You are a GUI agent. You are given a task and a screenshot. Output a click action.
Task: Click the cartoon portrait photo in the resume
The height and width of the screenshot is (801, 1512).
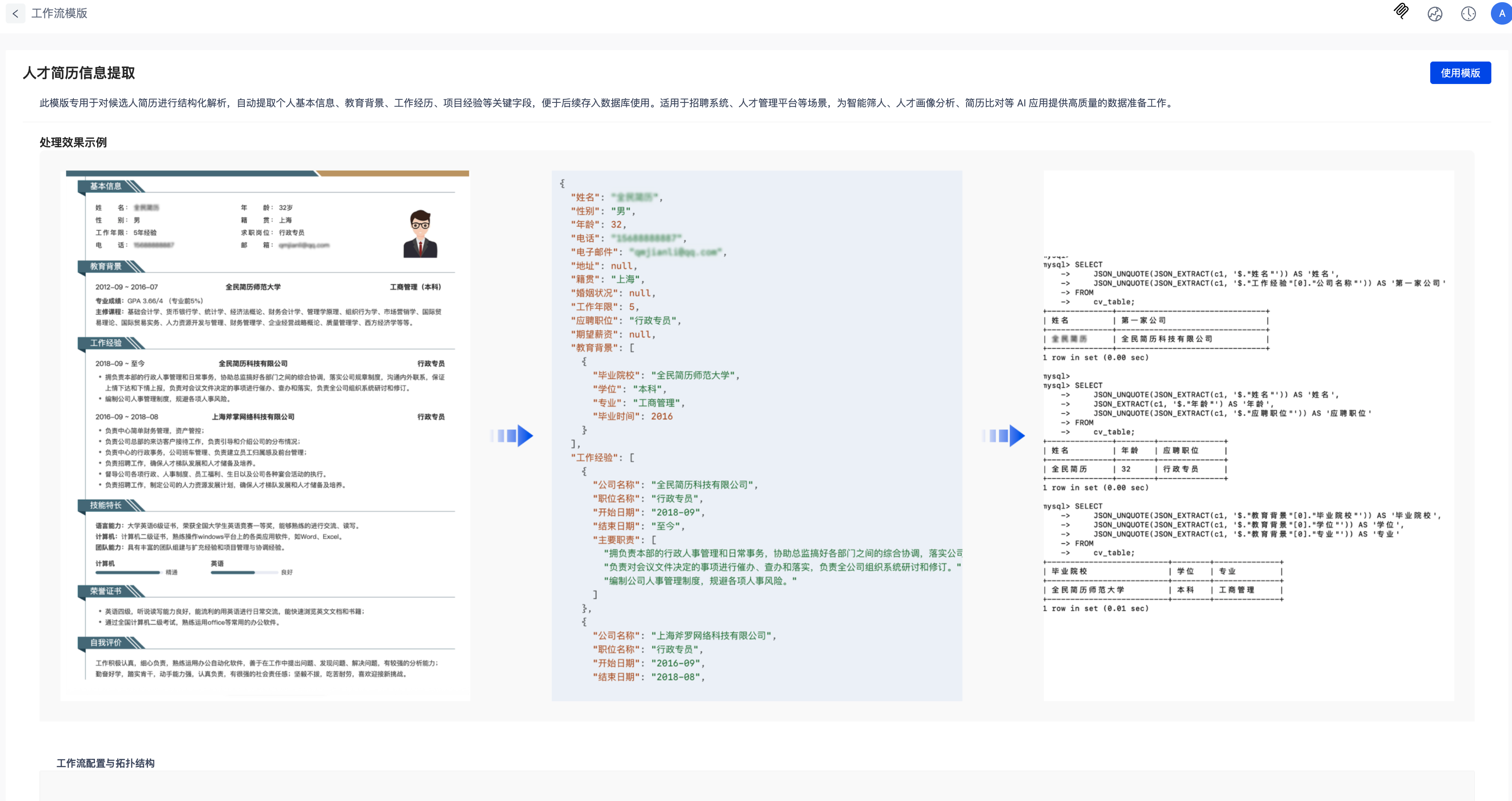[x=420, y=234]
